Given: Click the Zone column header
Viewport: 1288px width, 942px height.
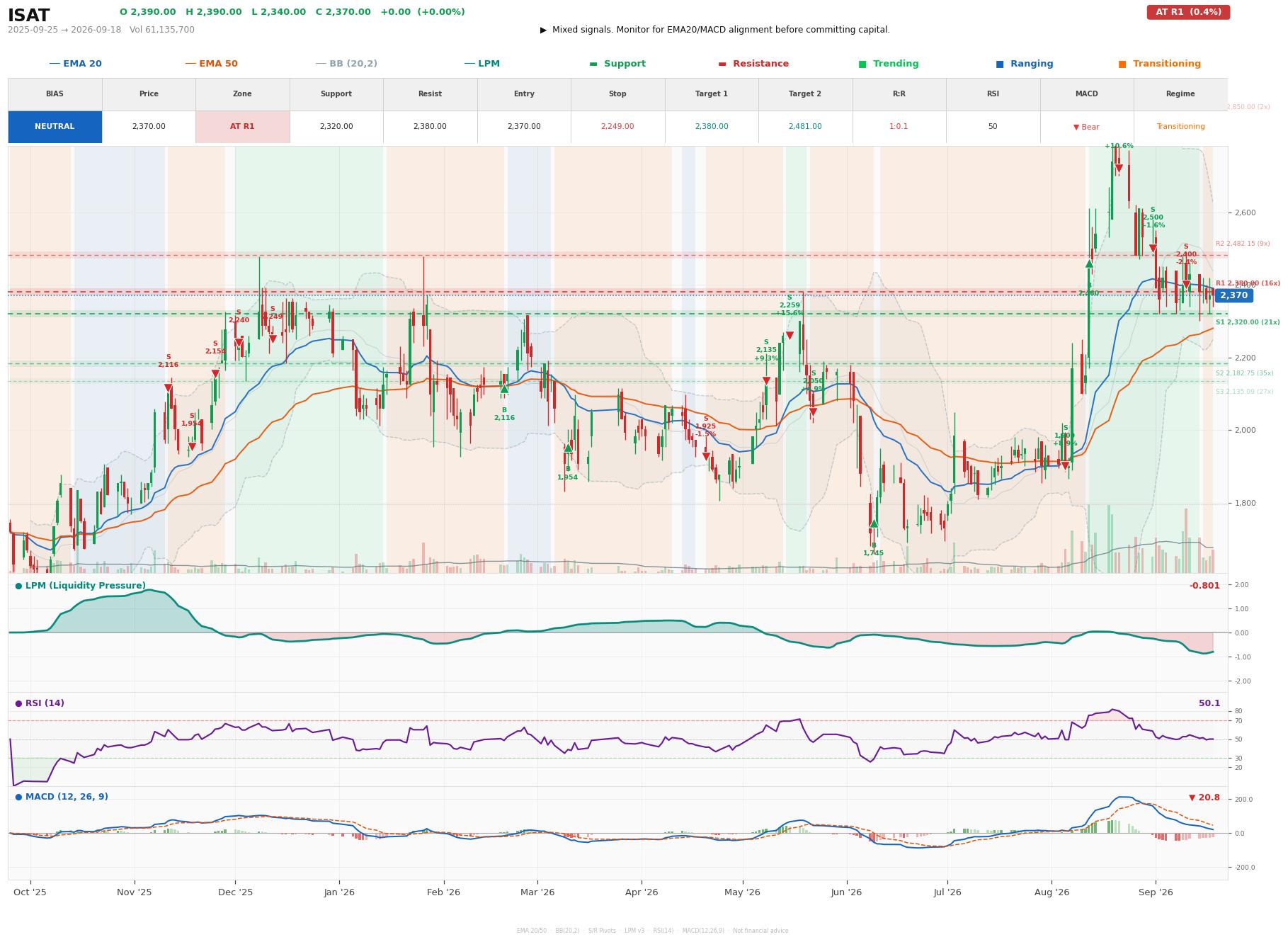Looking at the screenshot, I should click(x=242, y=94).
